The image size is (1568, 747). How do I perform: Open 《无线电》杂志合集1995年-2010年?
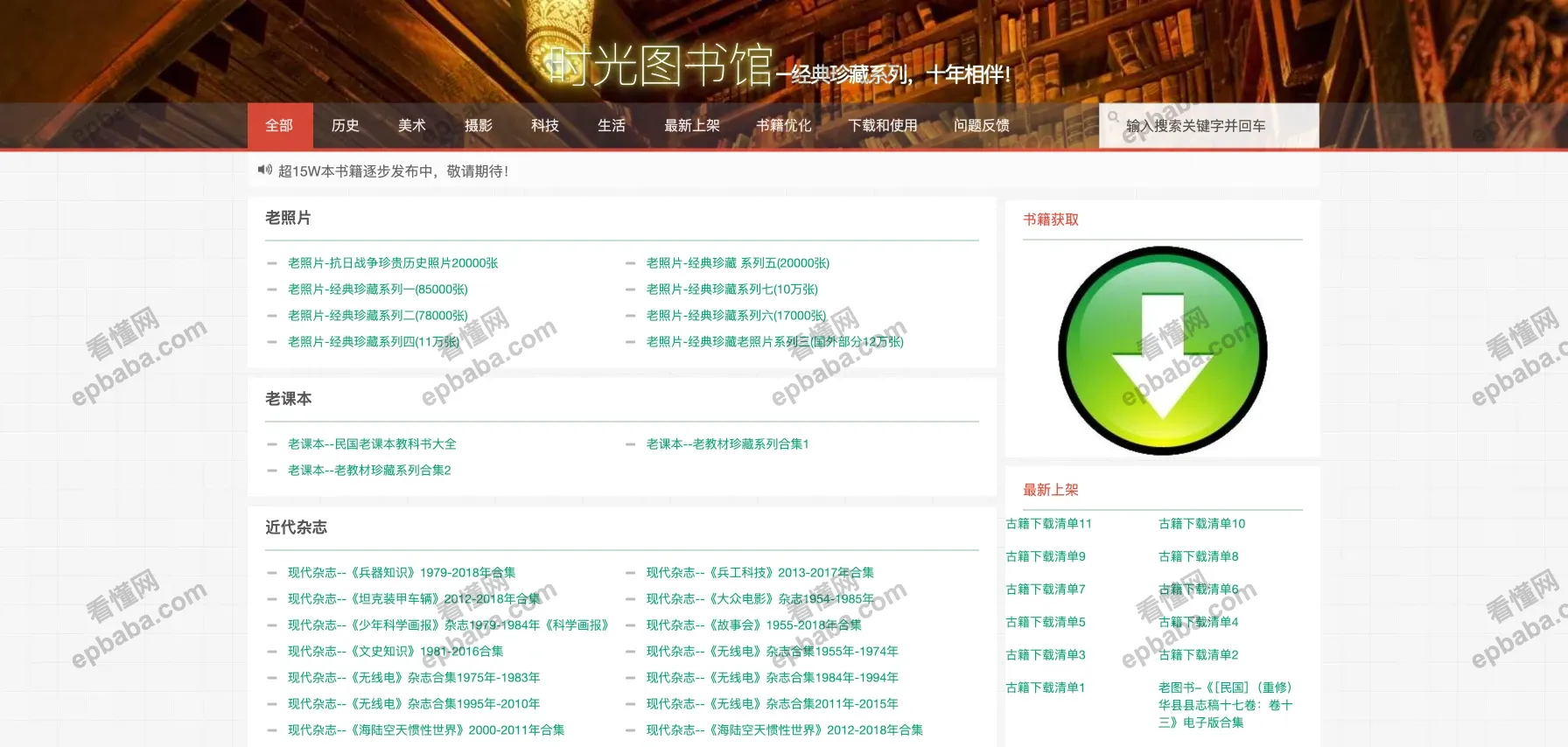(x=414, y=704)
